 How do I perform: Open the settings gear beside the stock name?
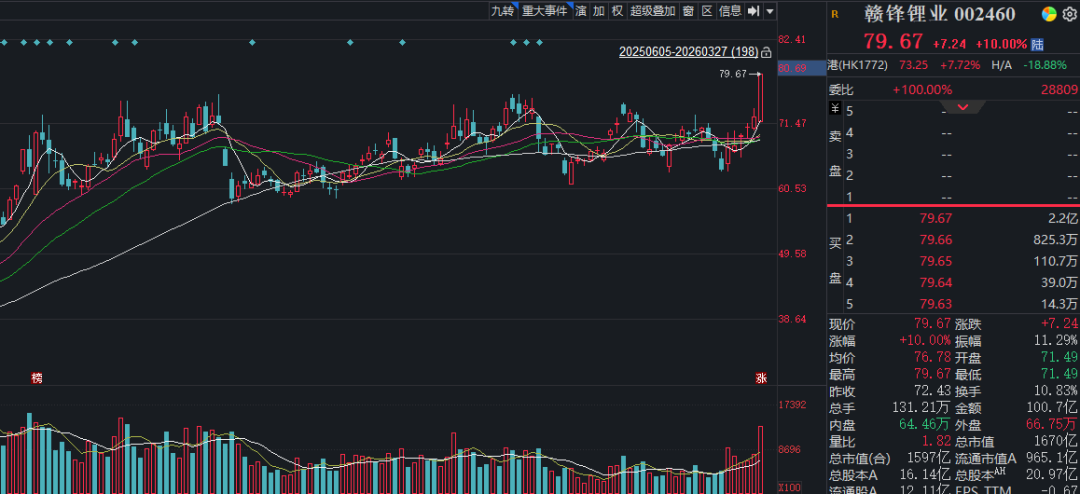point(1069,14)
